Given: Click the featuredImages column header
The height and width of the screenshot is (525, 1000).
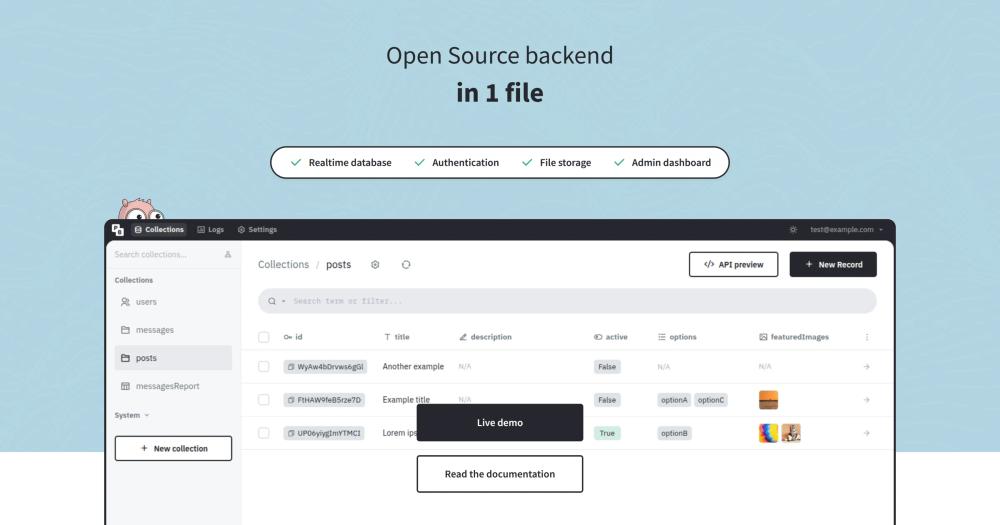Looking at the screenshot, I should coord(794,337).
